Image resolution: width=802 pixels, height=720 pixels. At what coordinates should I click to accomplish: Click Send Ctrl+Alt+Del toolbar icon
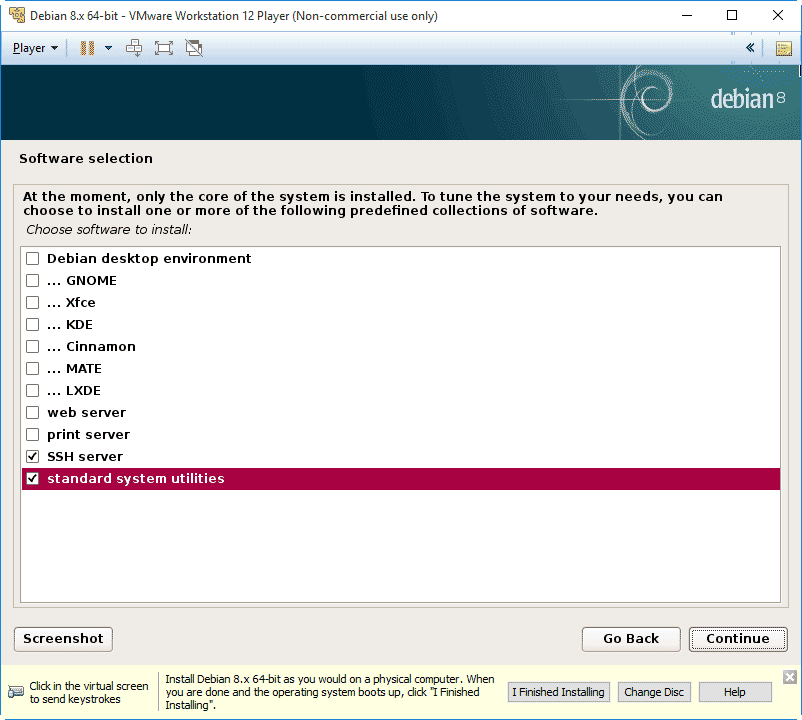(134, 48)
